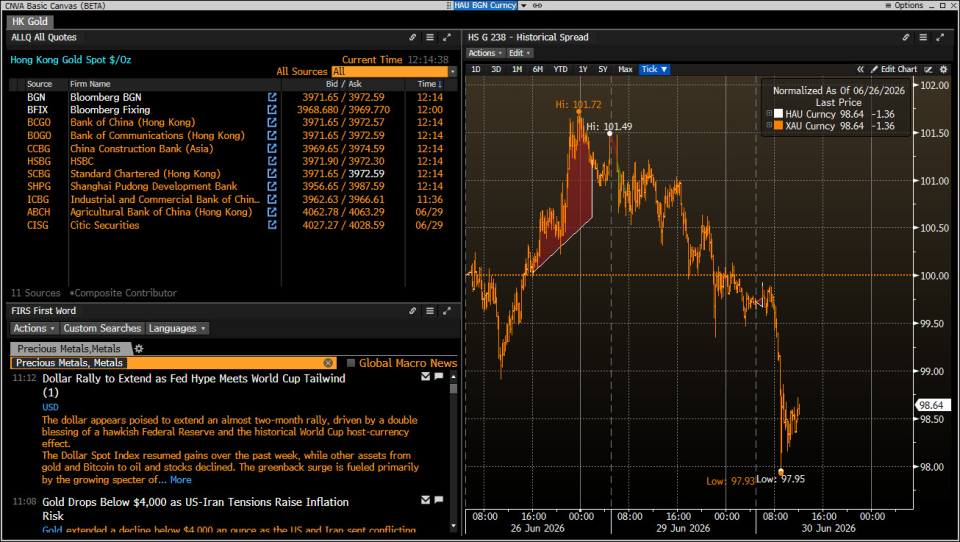Maximize the ALLQ All Quotes panel

click(447, 37)
